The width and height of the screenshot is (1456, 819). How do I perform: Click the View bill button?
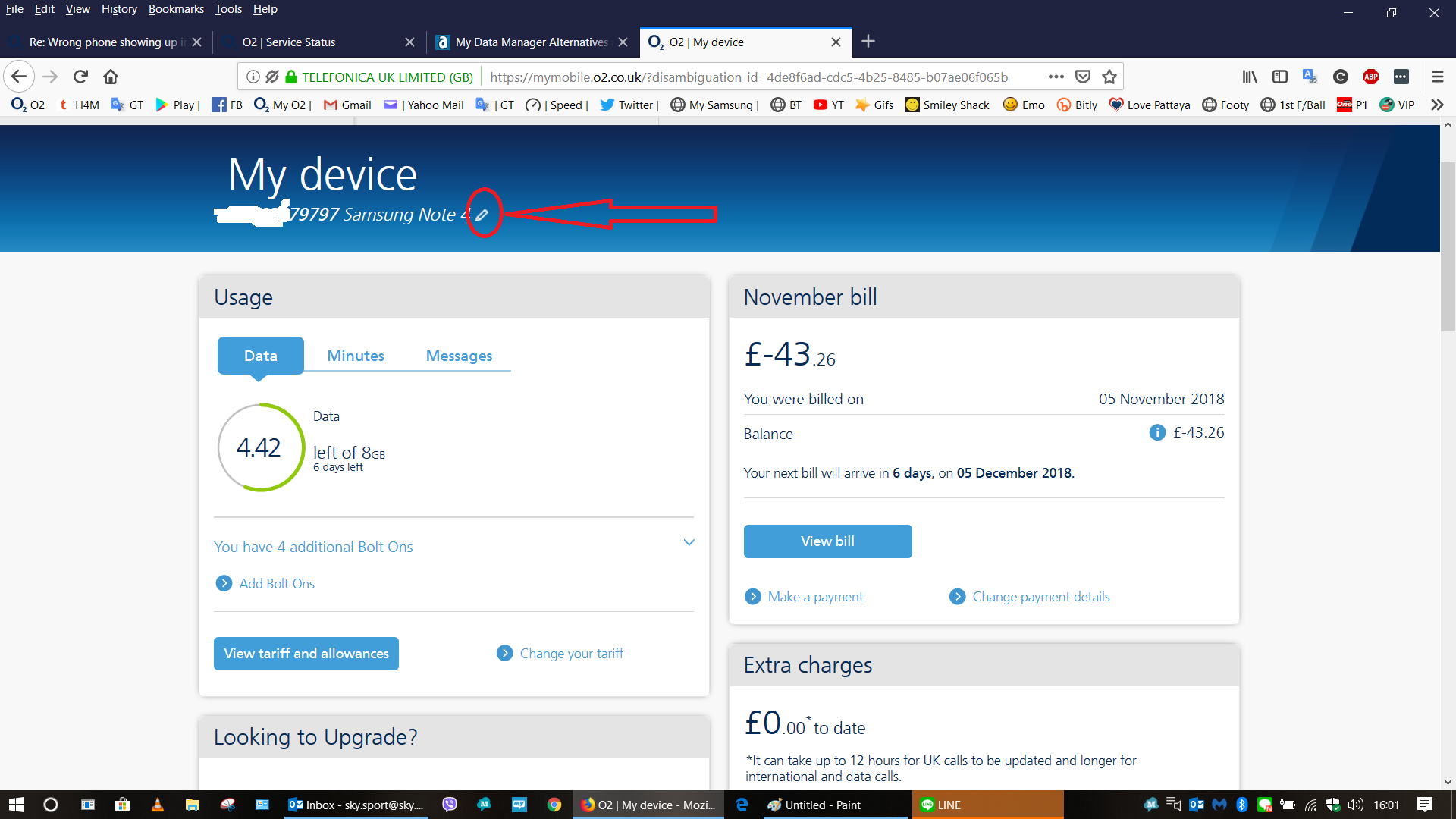827,541
